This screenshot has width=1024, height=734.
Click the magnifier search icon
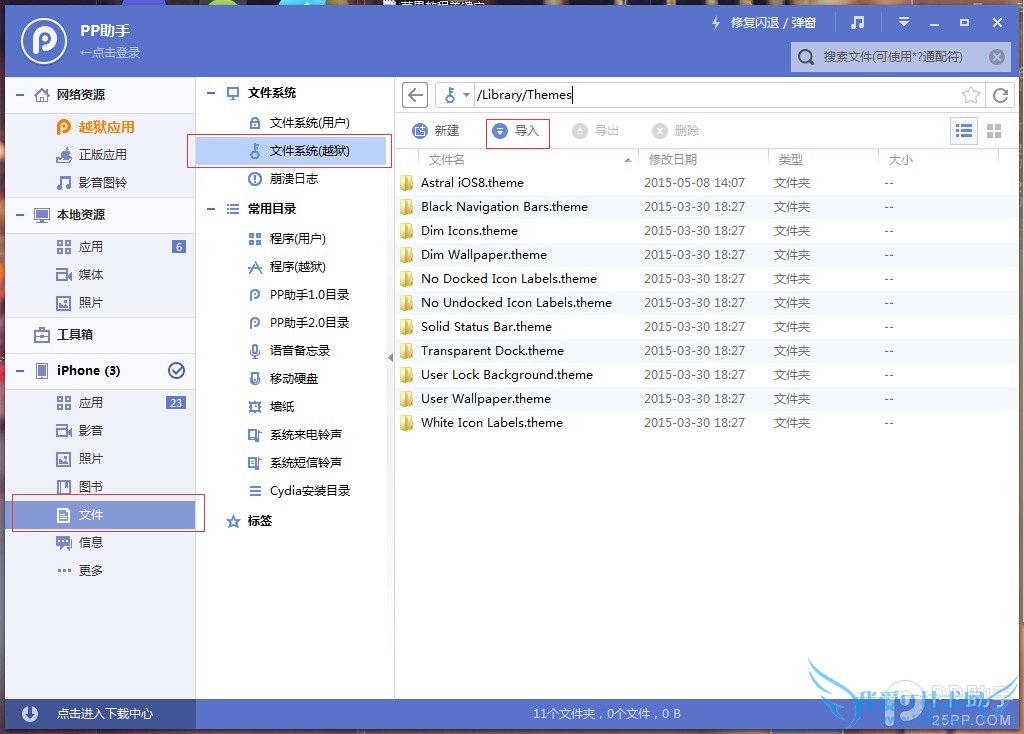coord(806,57)
